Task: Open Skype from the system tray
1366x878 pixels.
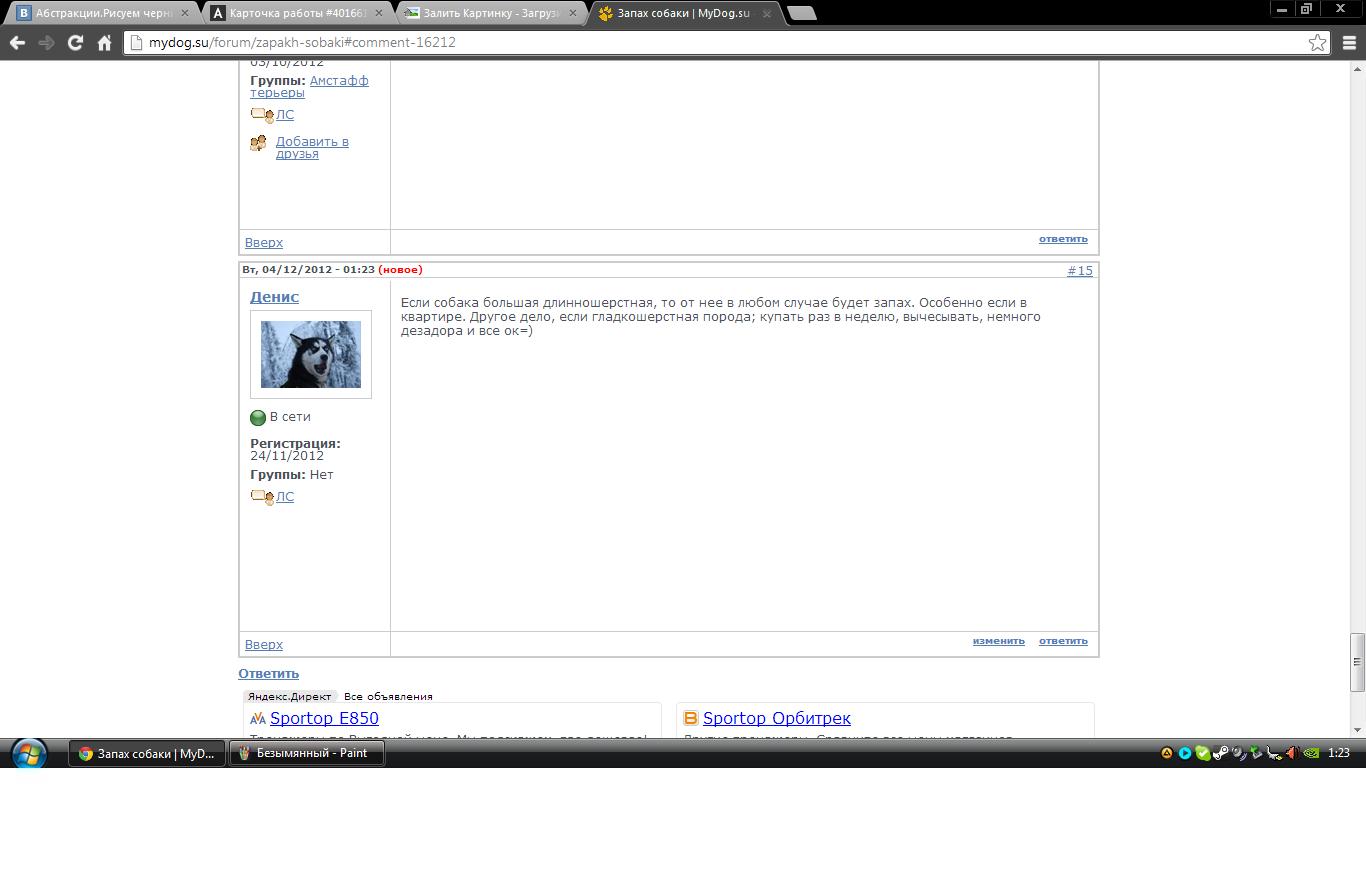Action: [1203, 753]
